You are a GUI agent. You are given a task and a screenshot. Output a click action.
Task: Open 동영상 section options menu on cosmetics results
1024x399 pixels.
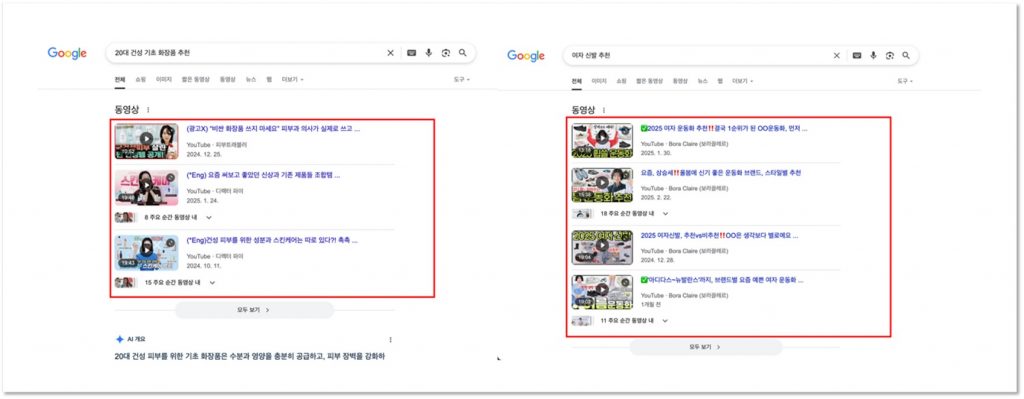[x=148, y=110]
